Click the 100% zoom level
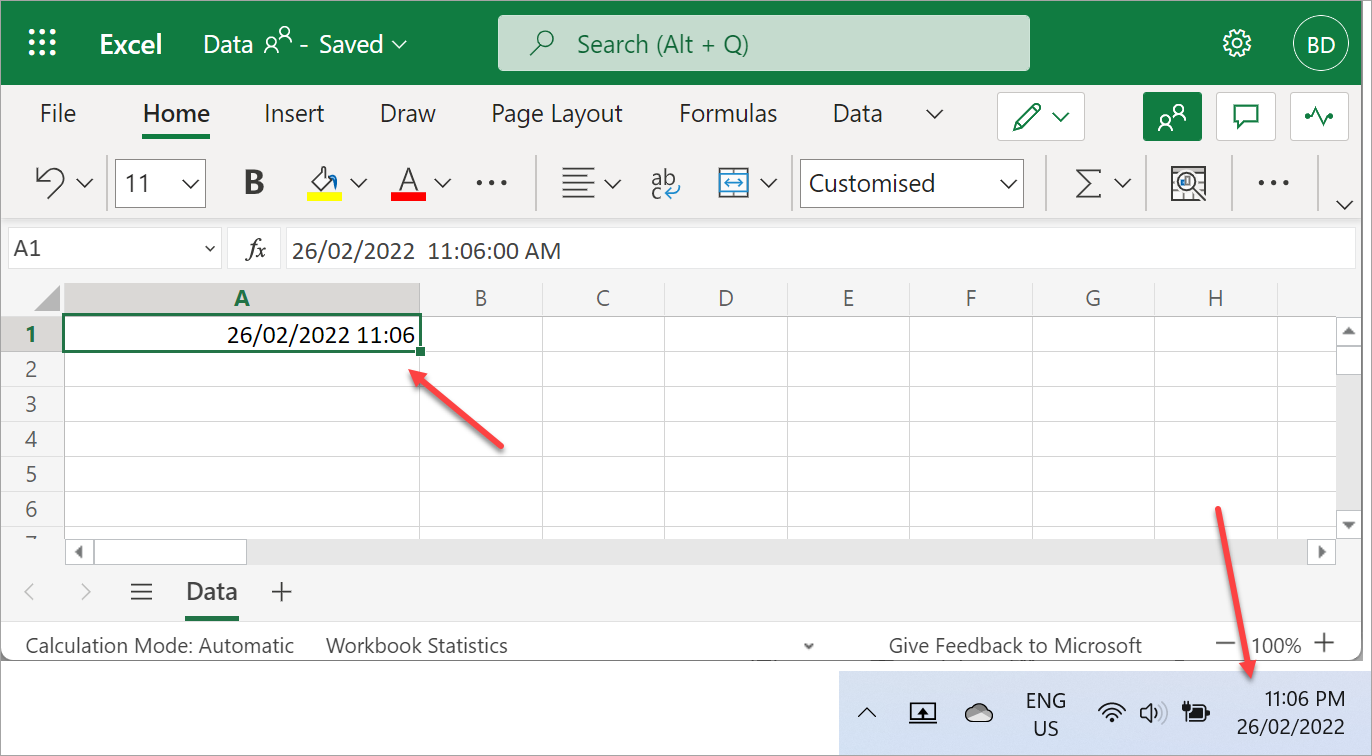1372x756 pixels. (x=1276, y=646)
